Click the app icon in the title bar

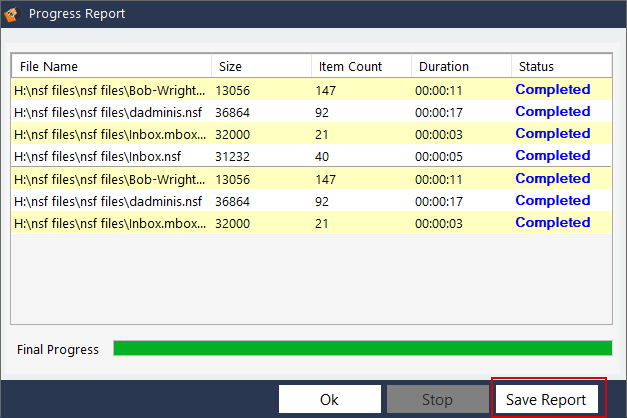tap(12, 14)
